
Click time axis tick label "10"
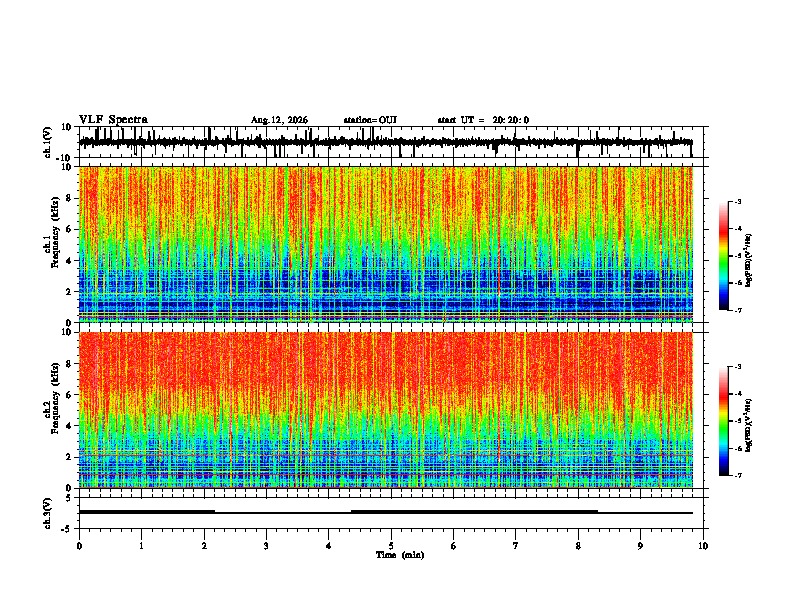(x=703, y=546)
